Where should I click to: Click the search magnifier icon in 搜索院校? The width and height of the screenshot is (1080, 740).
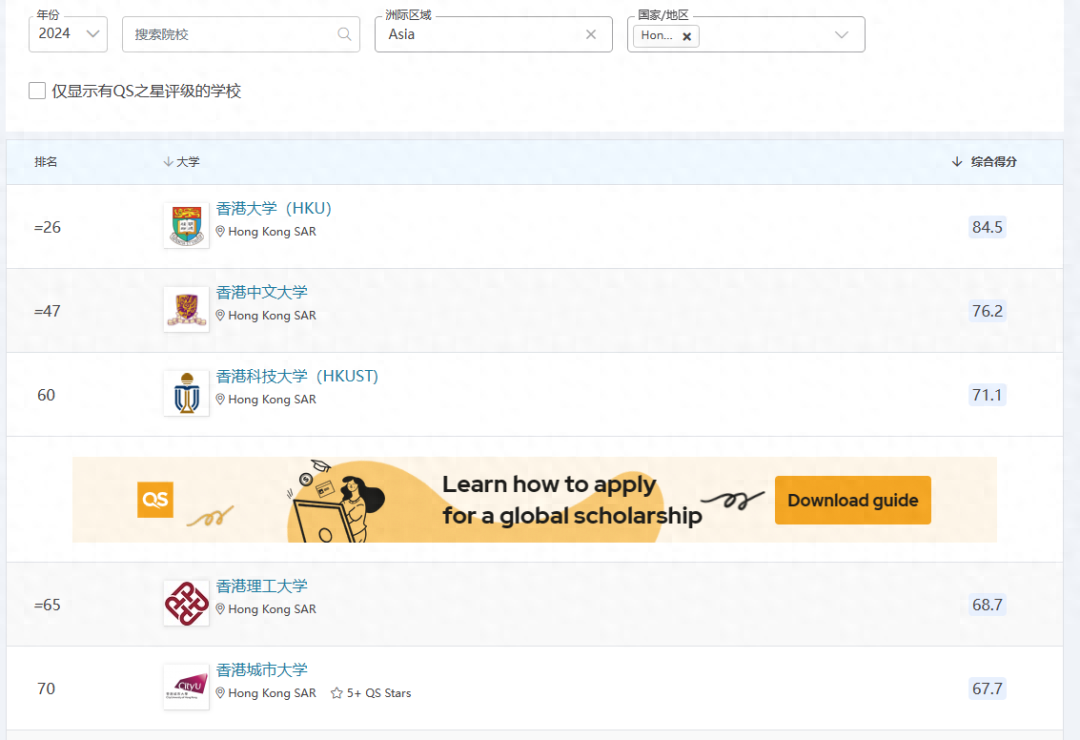pyautogui.click(x=344, y=34)
